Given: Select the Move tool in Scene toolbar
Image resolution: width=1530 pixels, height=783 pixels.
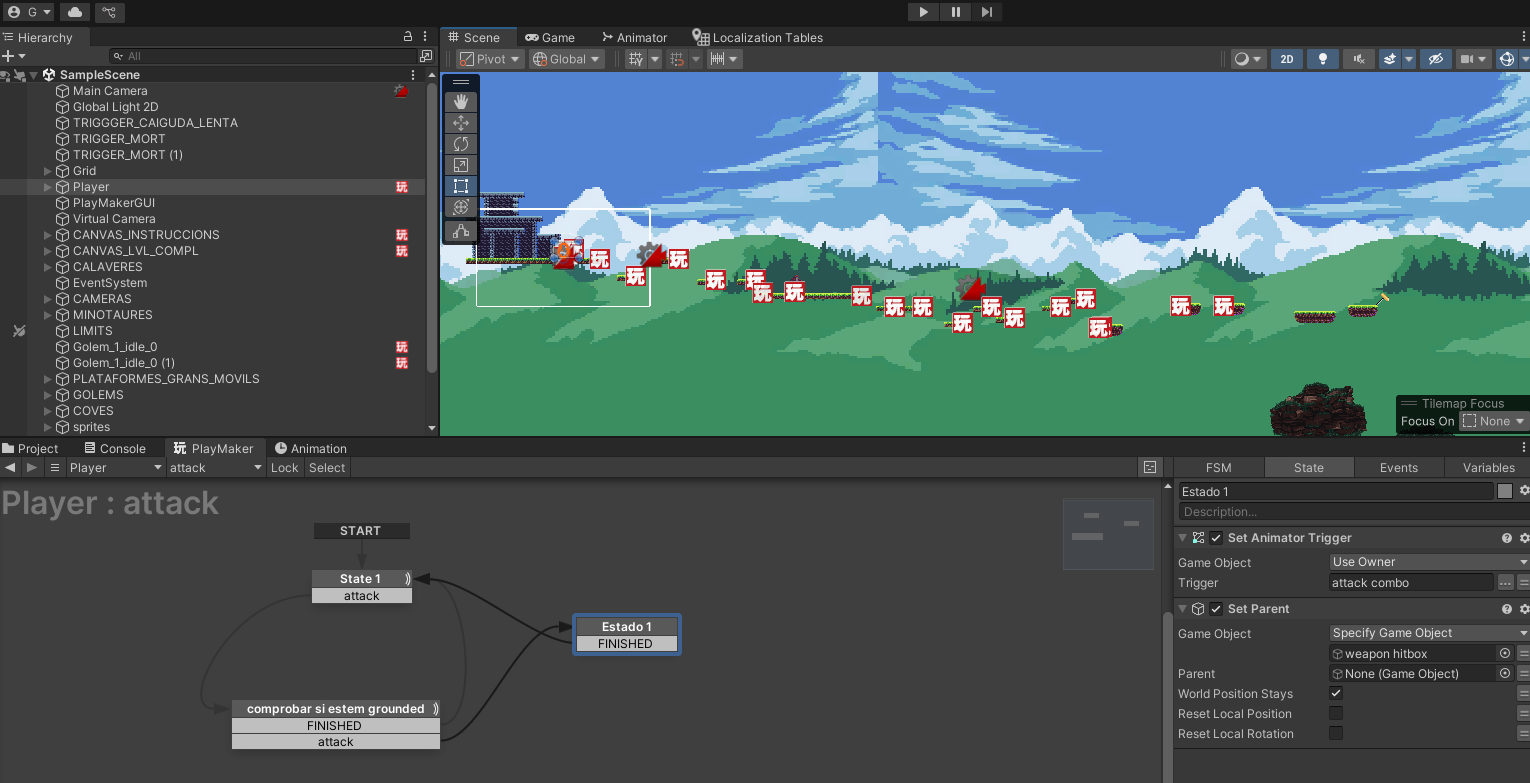Looking at the screenshot, I should pyautogui.click(x=461, y=123).
